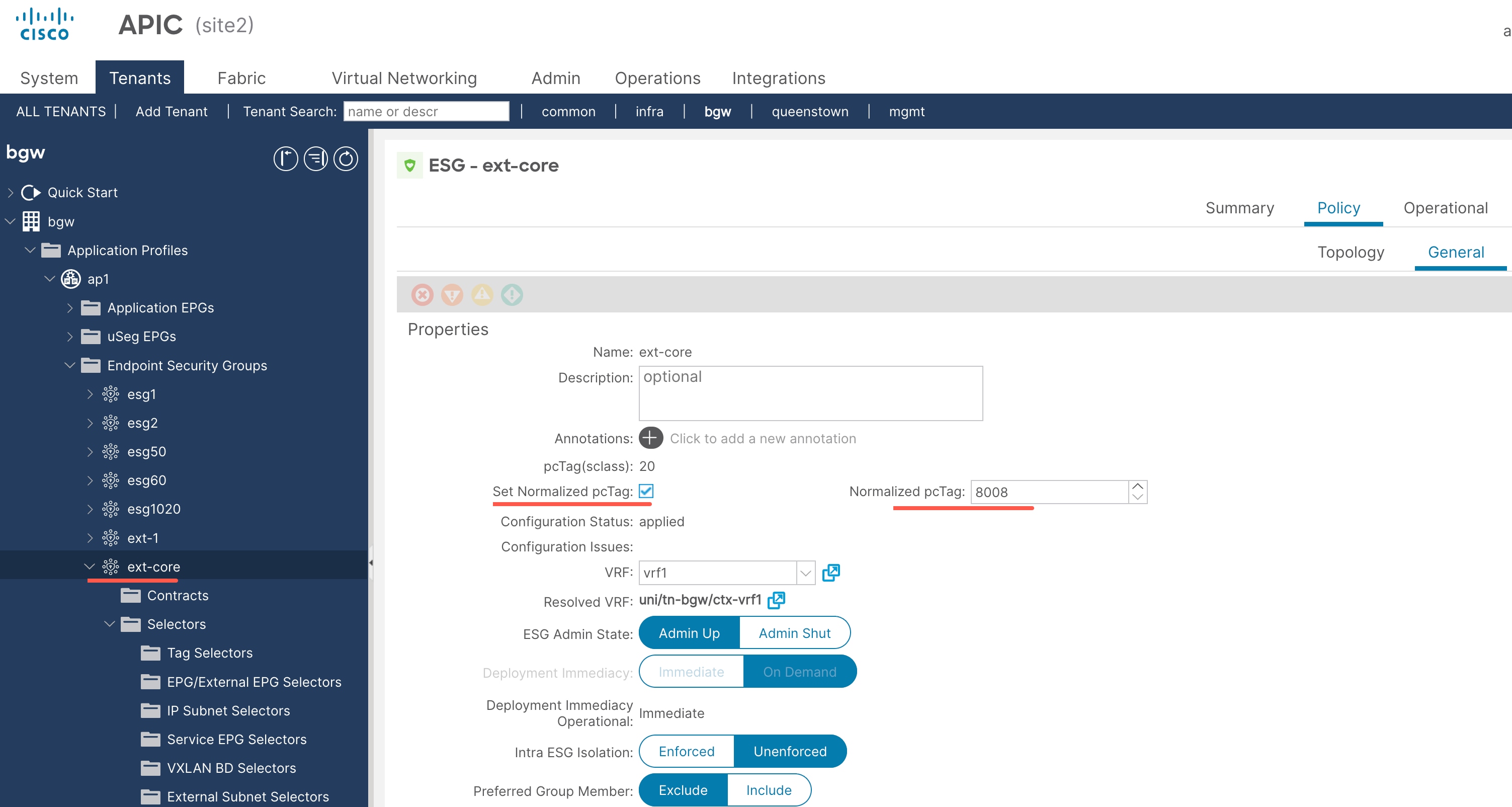1512x807 pixels.
Task: Open VRF vrf1 in new window icon
Action: click(831, 572)
